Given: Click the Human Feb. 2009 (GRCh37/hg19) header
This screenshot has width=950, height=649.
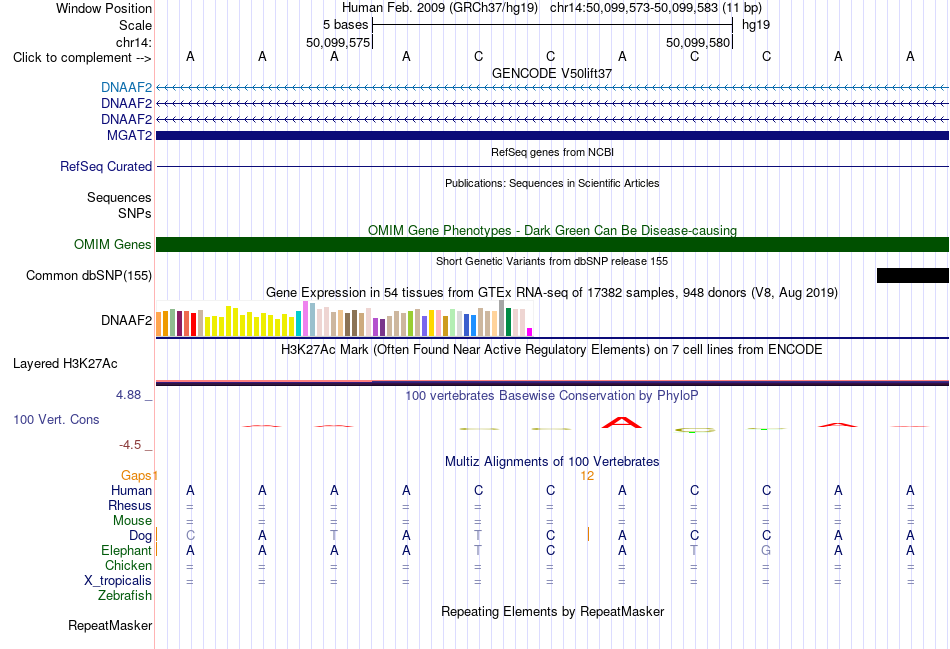Looking at the screenshot, I should (440, 8).
